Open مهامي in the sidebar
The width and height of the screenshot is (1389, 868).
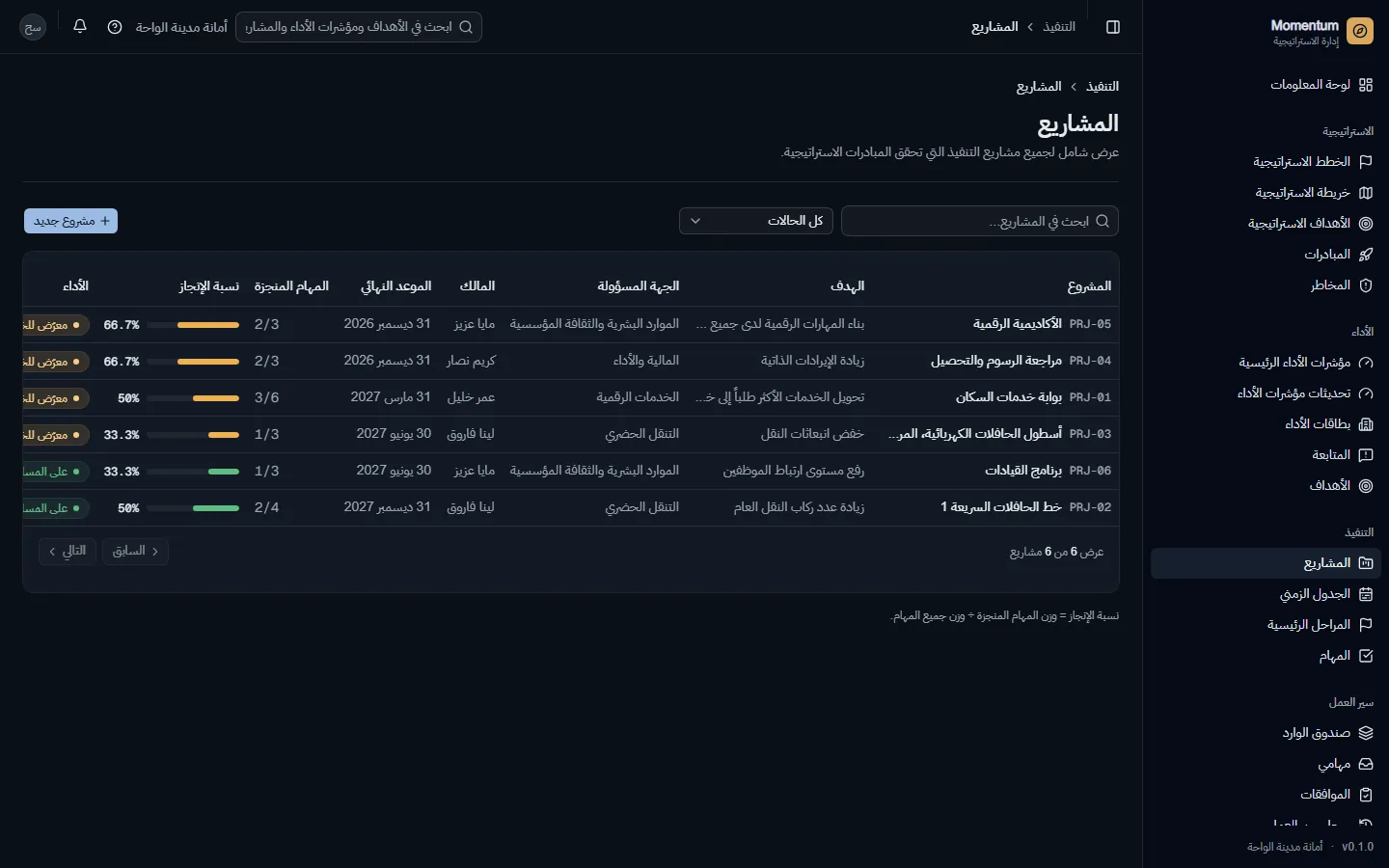tap(1266, 764)
